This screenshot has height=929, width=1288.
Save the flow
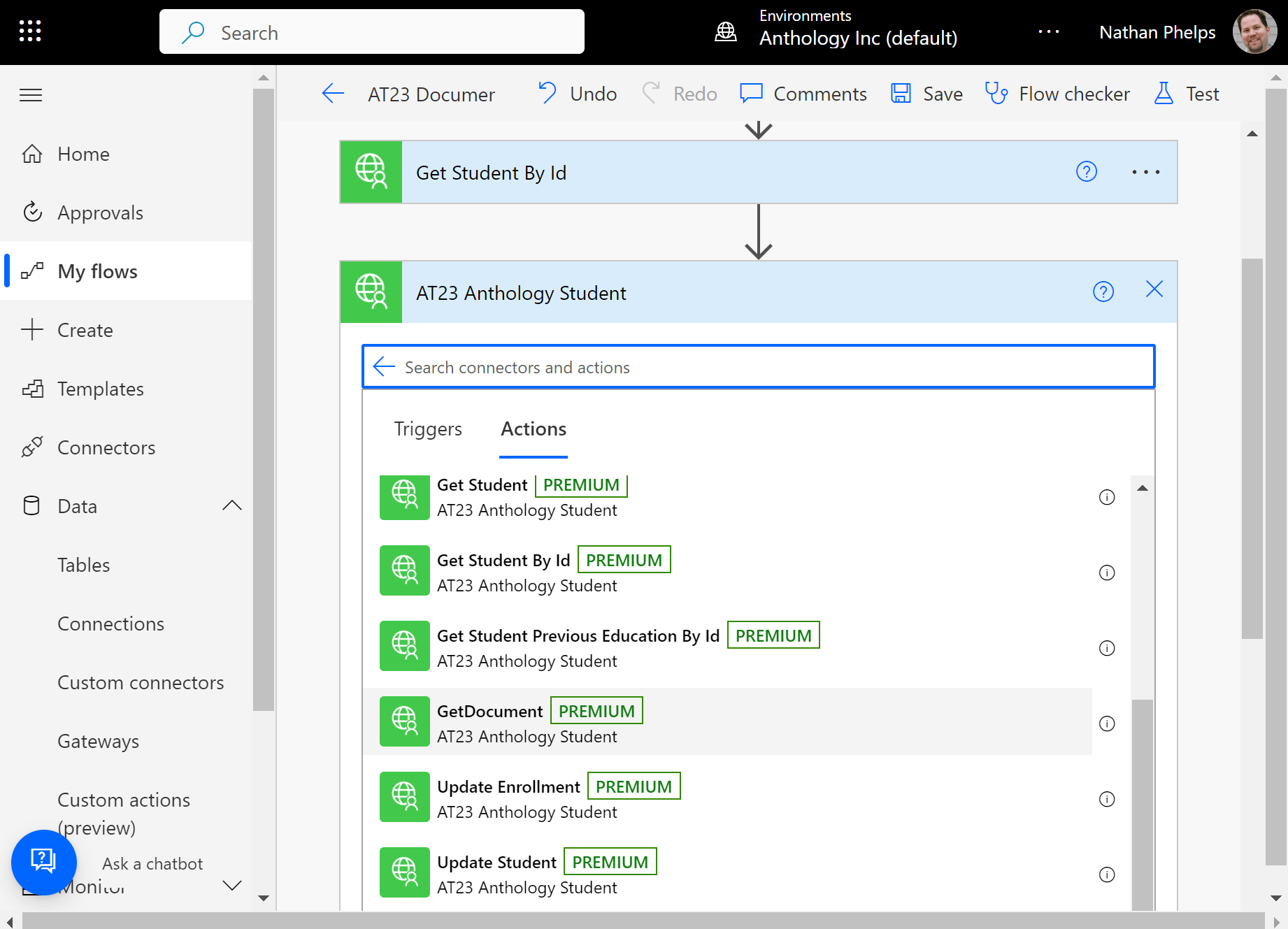click(926, 94)
